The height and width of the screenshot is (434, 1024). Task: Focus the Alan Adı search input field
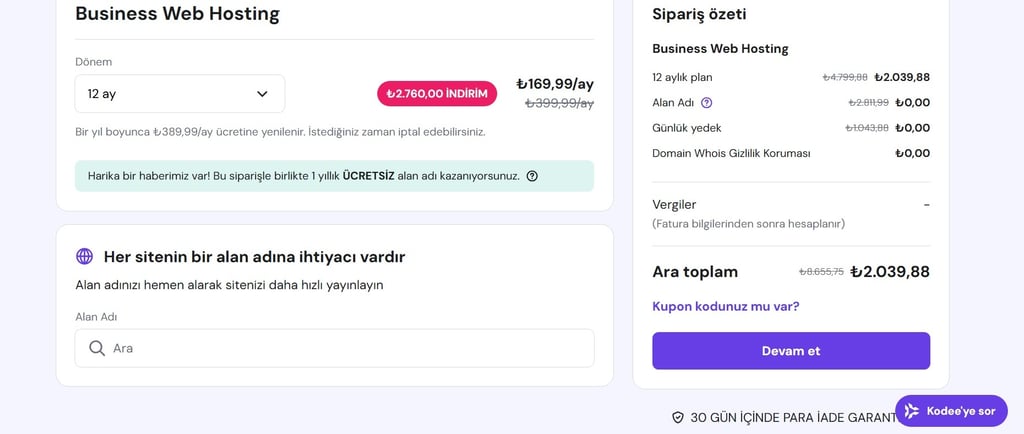340,348
